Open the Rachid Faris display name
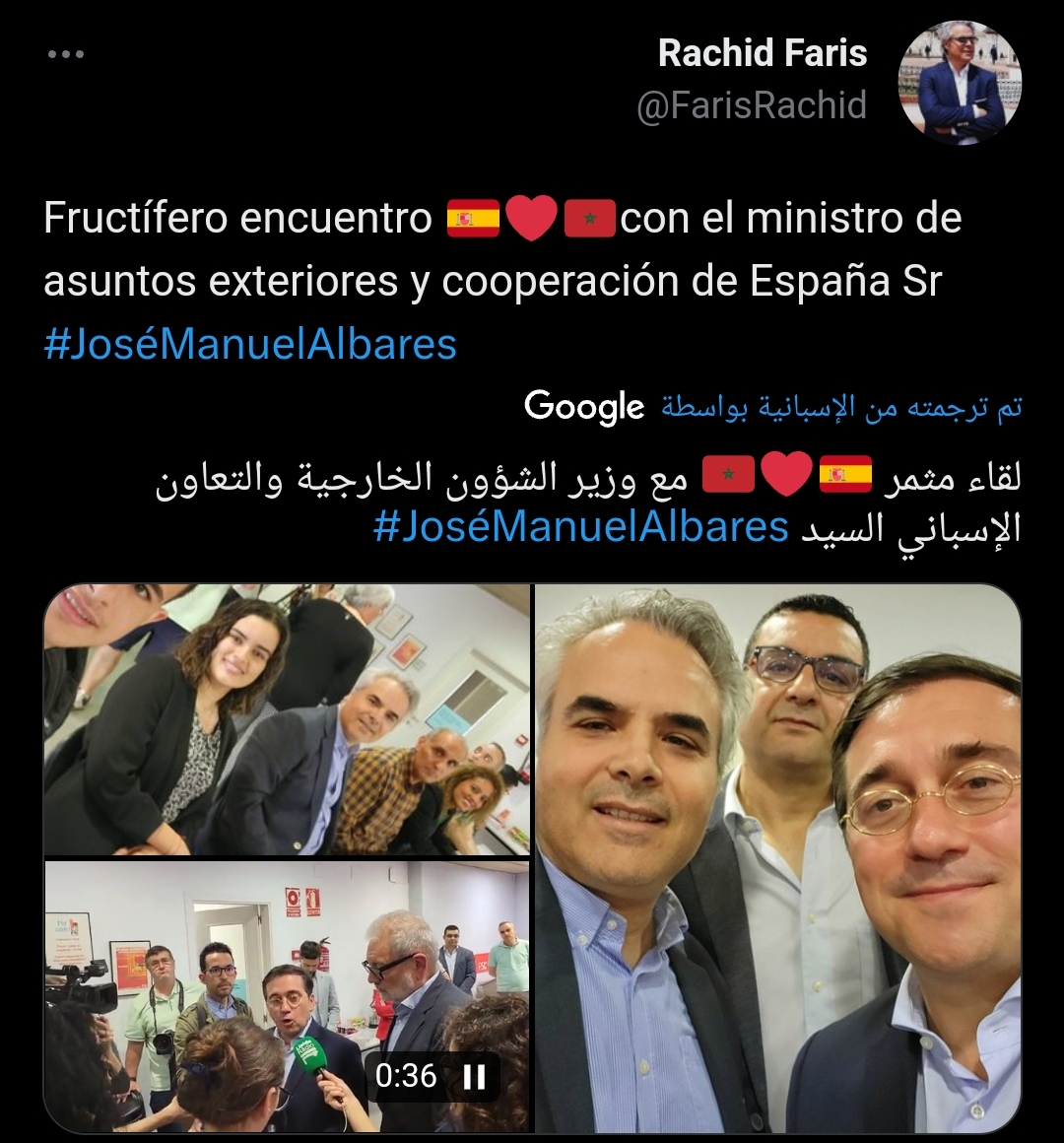The image size is (1064, 1143). [x=763, y=52]
